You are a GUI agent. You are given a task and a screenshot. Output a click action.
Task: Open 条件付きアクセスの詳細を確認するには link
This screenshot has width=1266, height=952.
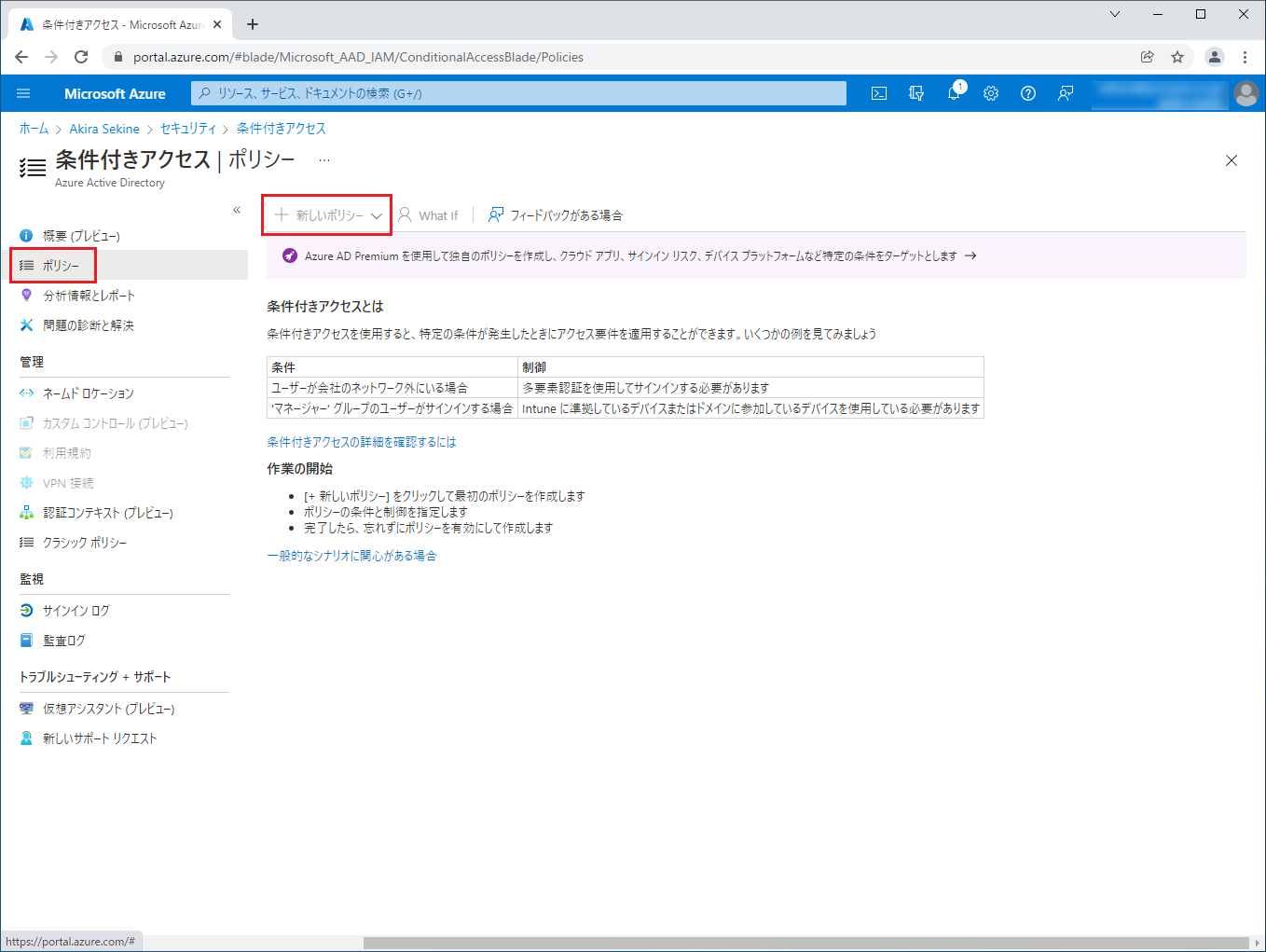click(362, 442)
